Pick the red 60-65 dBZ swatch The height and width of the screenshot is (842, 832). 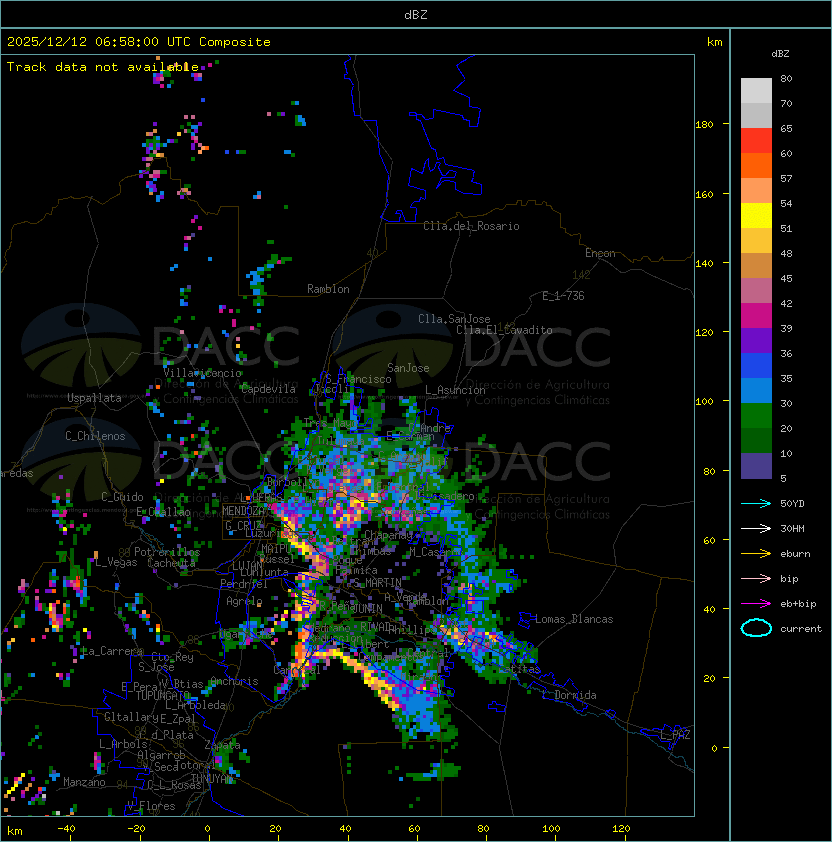pyautogui.click(x=756, y=140)
